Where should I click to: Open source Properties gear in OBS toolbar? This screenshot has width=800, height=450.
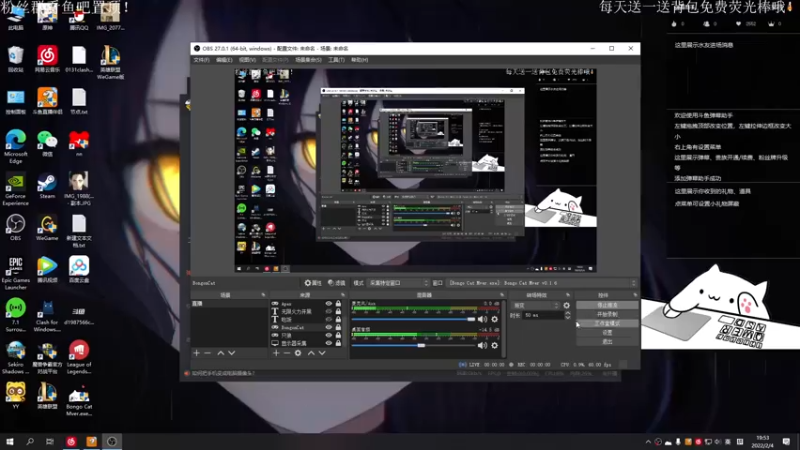tap(313, 283)
